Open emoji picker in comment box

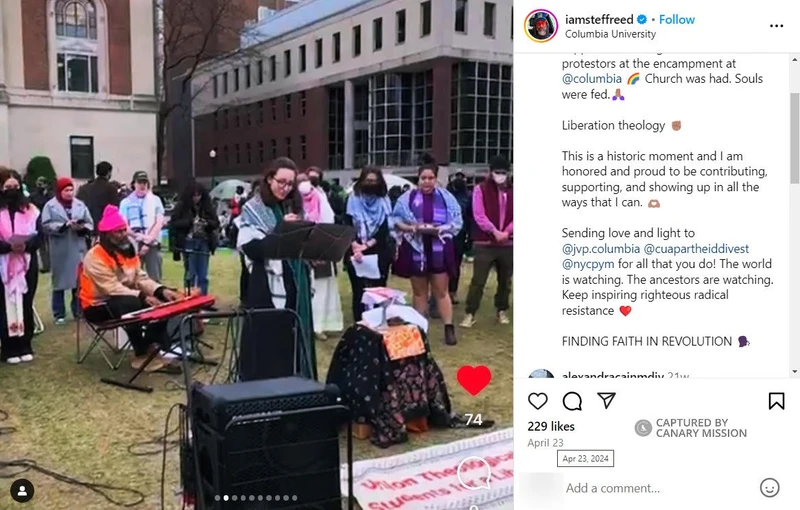coord(769,488)
